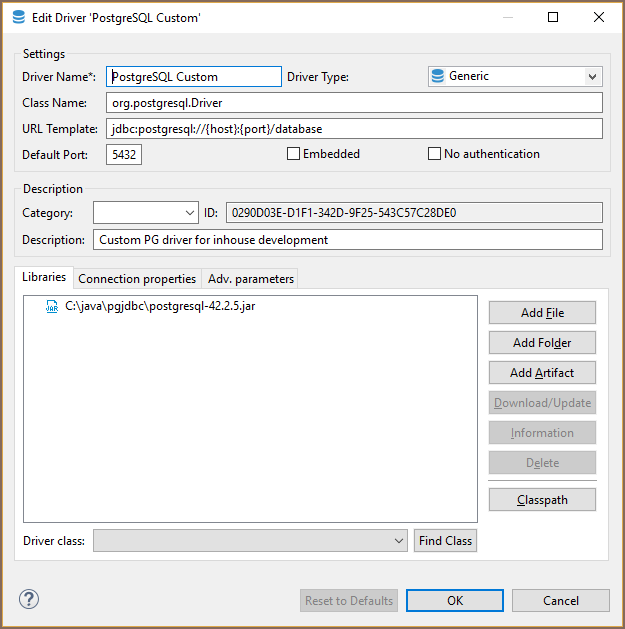Open the Adv. parameters tab
The height and width of the screenshot is (629, 625).
[251, 278]
